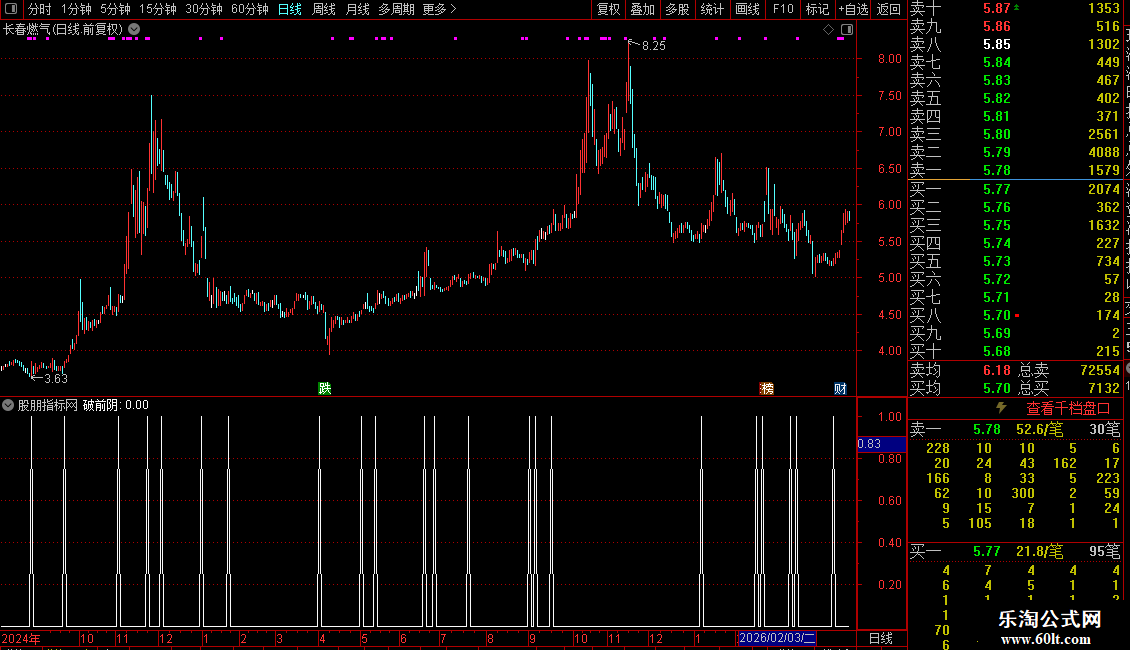Add stock to +自选 watchlist
The height and width of the screenshot is (650, 1130).
853,9
